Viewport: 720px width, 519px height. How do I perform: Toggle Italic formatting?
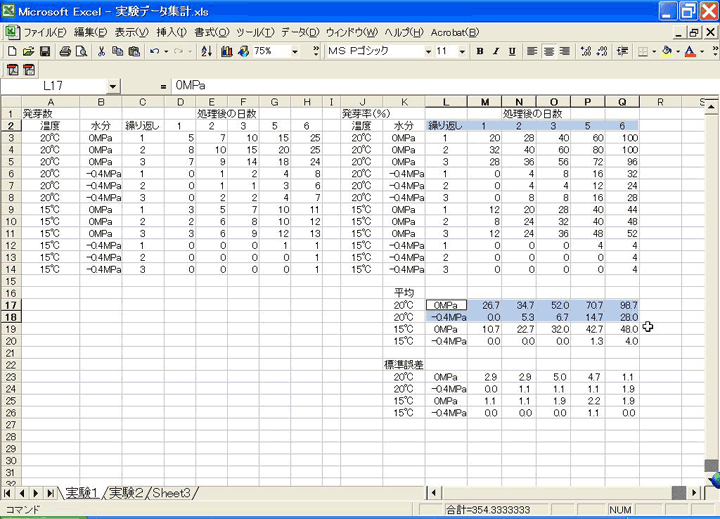[x=496, y=51]
